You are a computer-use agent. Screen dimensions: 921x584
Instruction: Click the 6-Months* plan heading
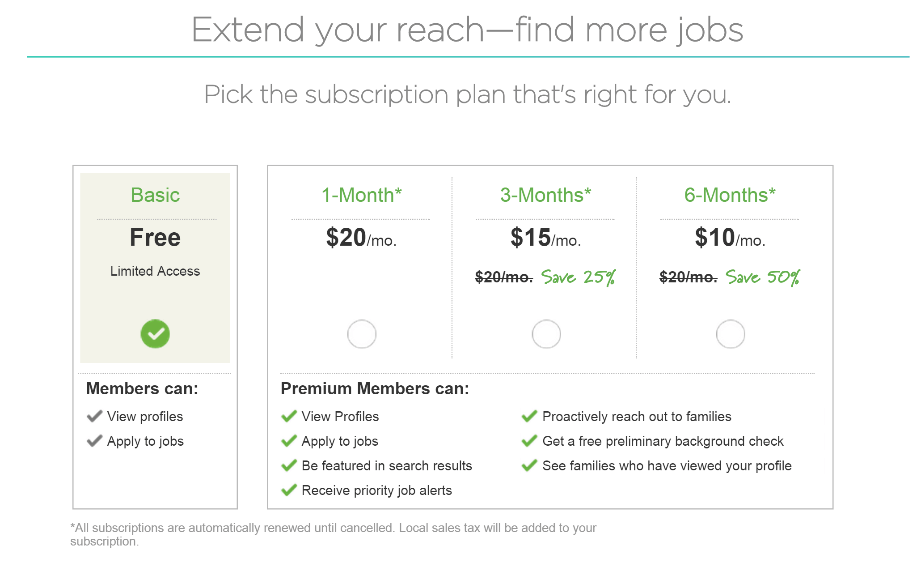730,195
